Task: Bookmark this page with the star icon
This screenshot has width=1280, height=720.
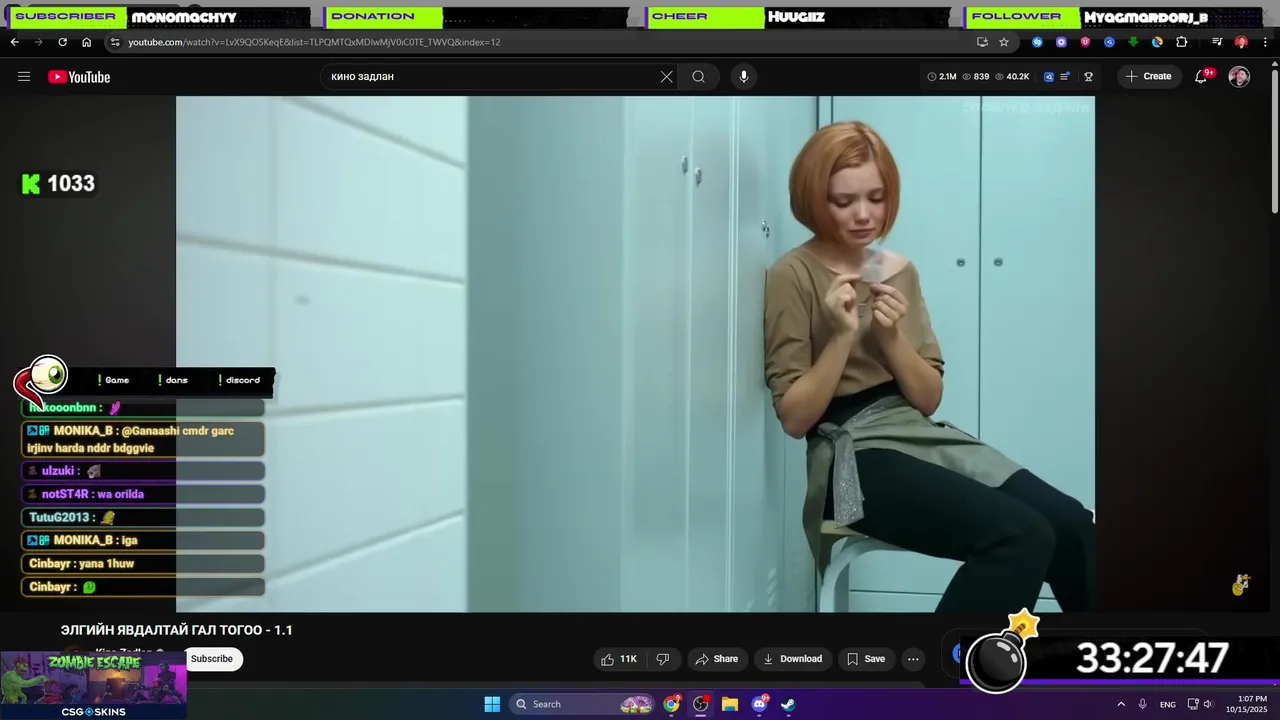Action: tap(1004, 42)
